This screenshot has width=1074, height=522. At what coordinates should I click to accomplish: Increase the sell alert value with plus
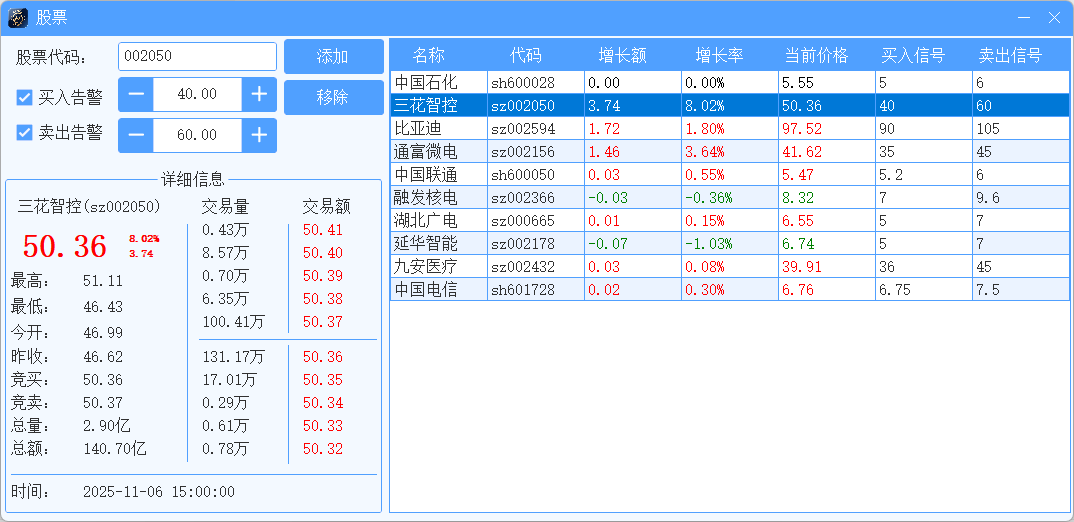[x=259, y=136]
